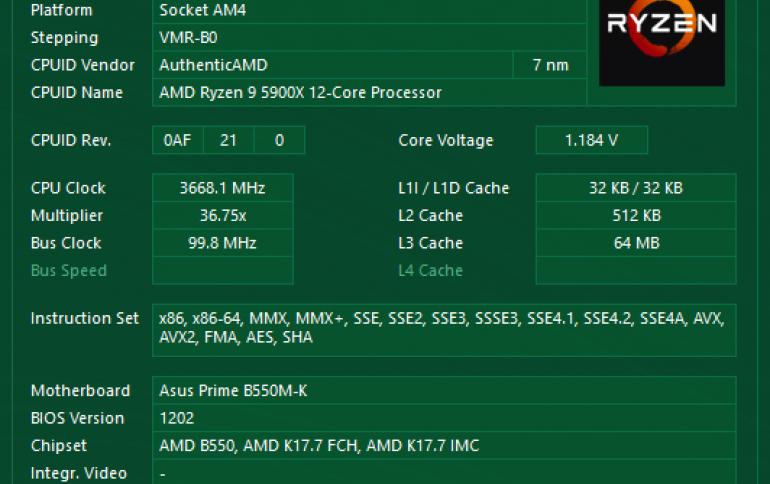Image resolution: width=770 pixels, height=484 pixels.
Task: Click the greyed Bus Speed label
Action: coord(69,271)
